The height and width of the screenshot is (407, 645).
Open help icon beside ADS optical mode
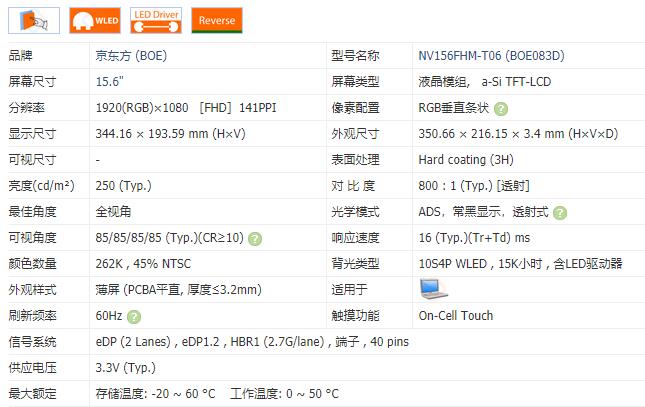pos(560,213)
